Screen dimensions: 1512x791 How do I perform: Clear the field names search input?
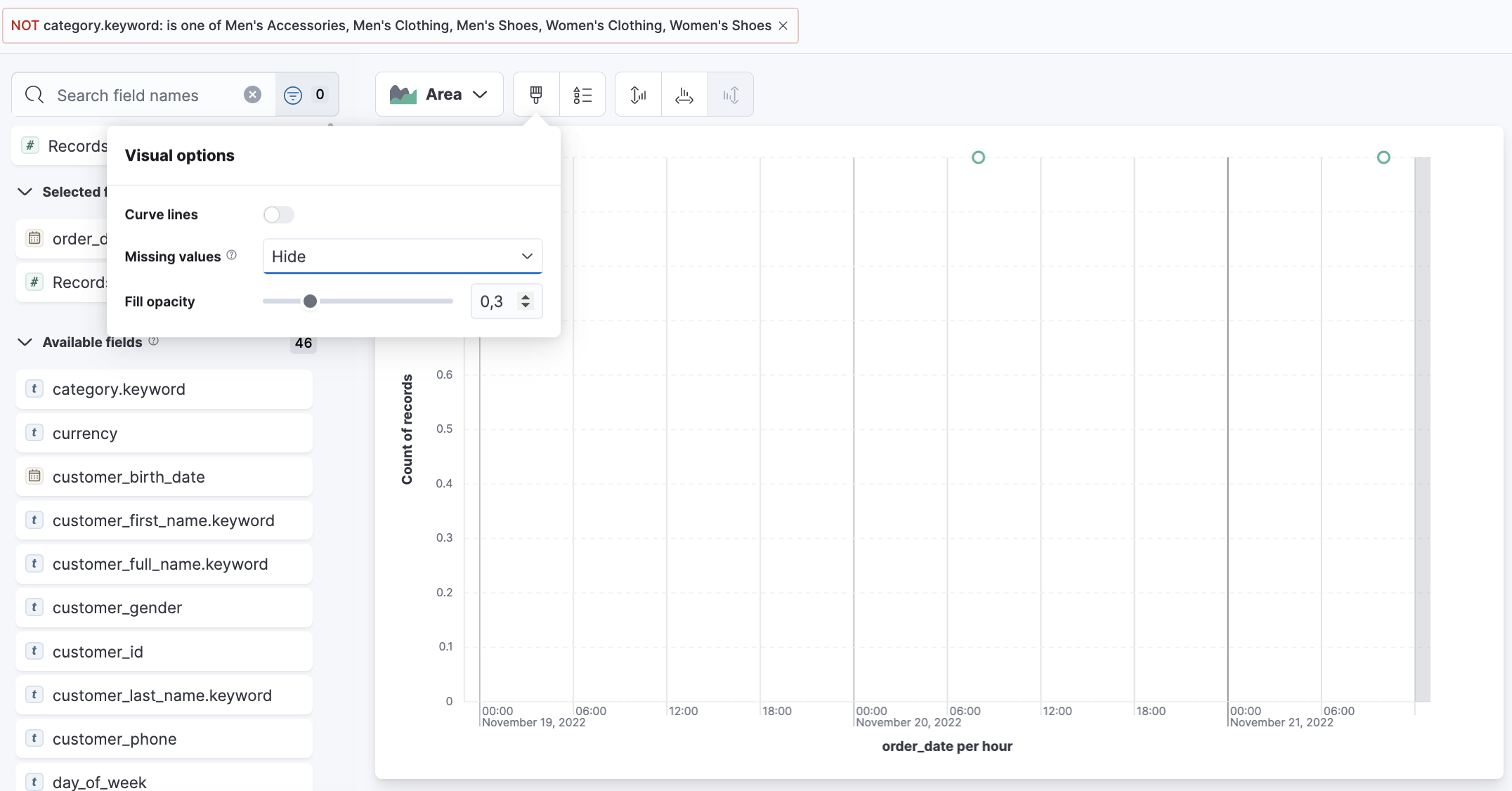pos(253,94)
